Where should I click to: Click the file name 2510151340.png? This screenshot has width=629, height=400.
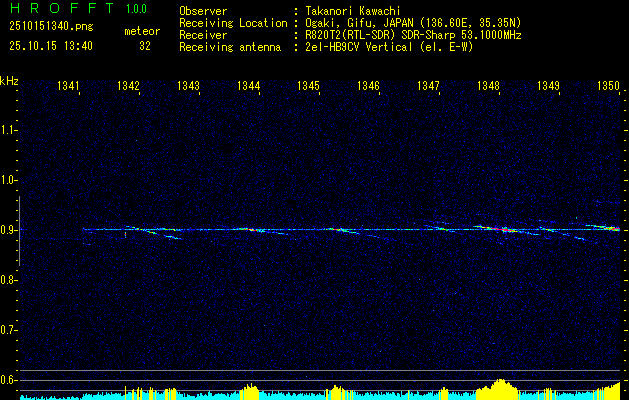(51, 27)
